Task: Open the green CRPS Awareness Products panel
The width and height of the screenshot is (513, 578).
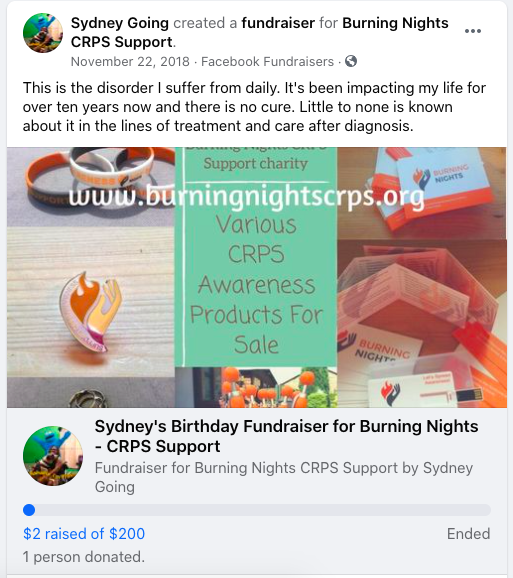Action: click(256, 257)
